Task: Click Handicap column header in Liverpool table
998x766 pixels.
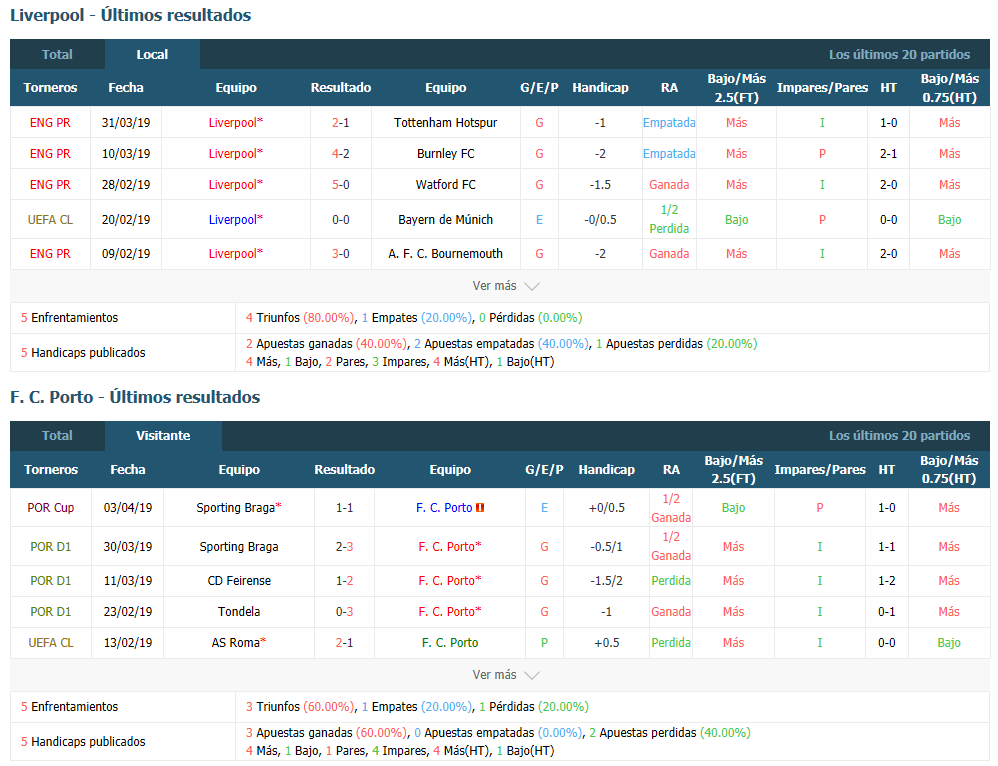Action: point(600,87)
